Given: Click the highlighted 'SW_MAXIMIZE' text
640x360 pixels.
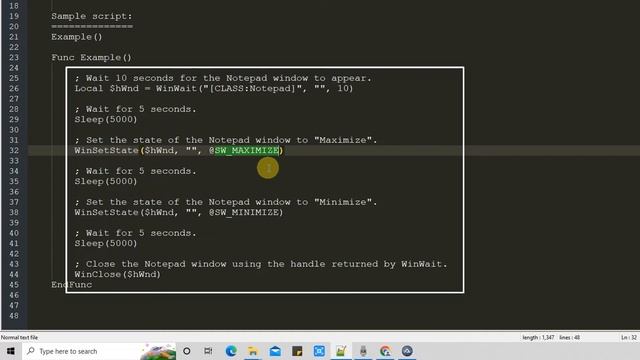Looking at the screenshot, I should [x=247, y=151].
